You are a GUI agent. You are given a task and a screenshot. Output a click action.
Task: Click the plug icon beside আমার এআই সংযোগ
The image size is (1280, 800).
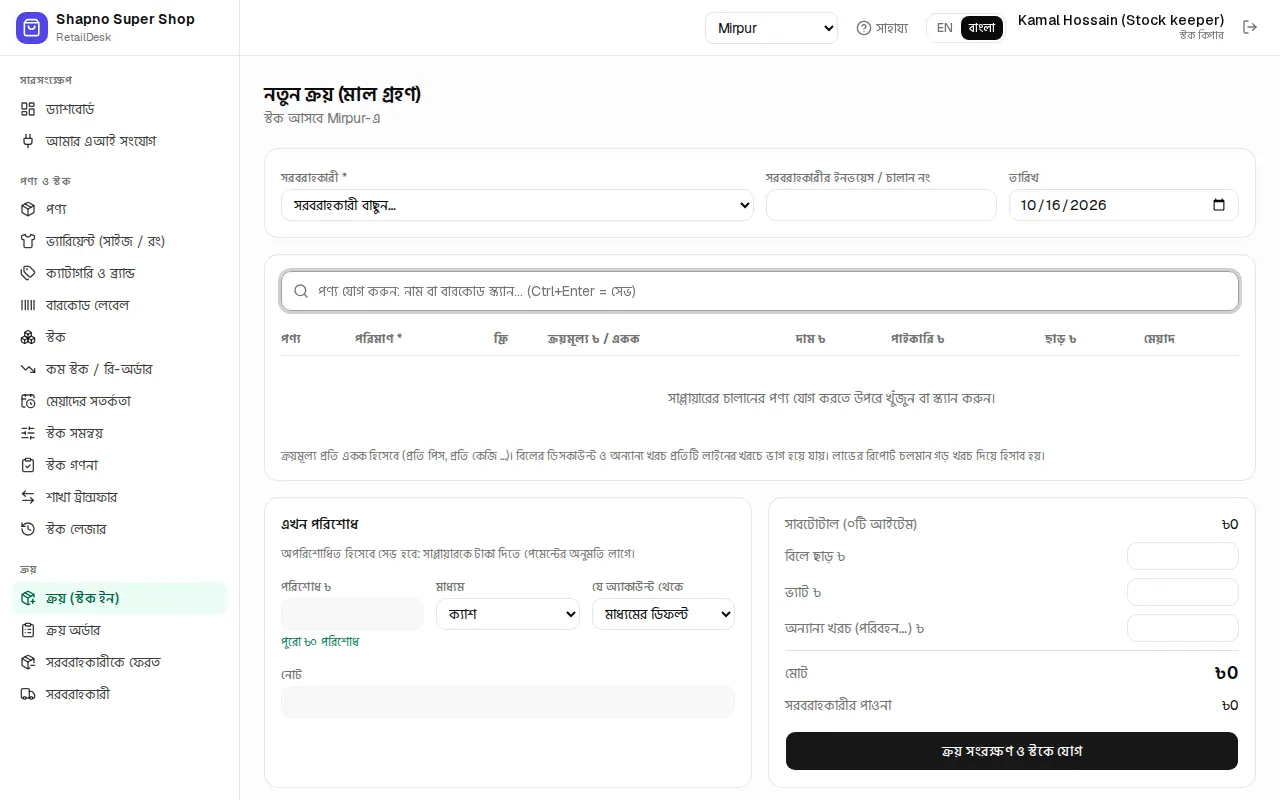(x=28, y=141)
